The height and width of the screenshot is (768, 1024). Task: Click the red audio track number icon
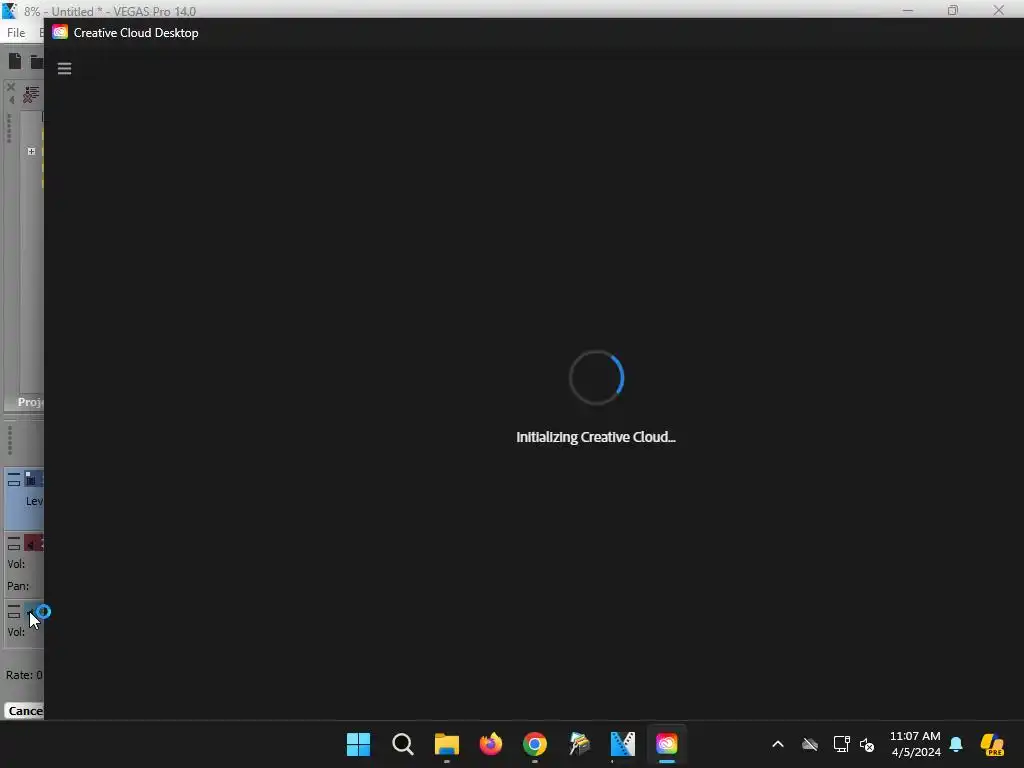tap(34, 543)
